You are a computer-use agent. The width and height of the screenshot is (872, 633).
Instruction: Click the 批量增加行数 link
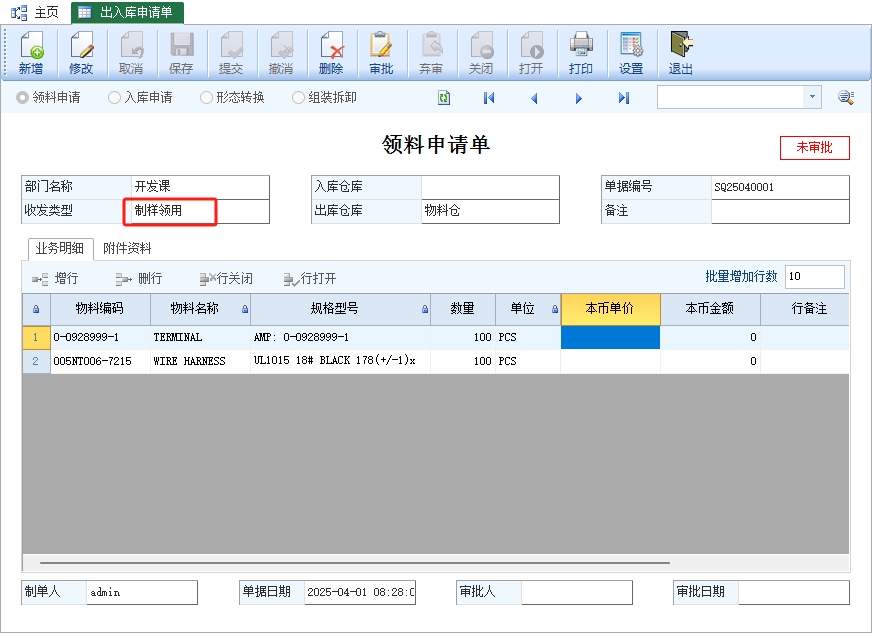(x=741, y=276)
